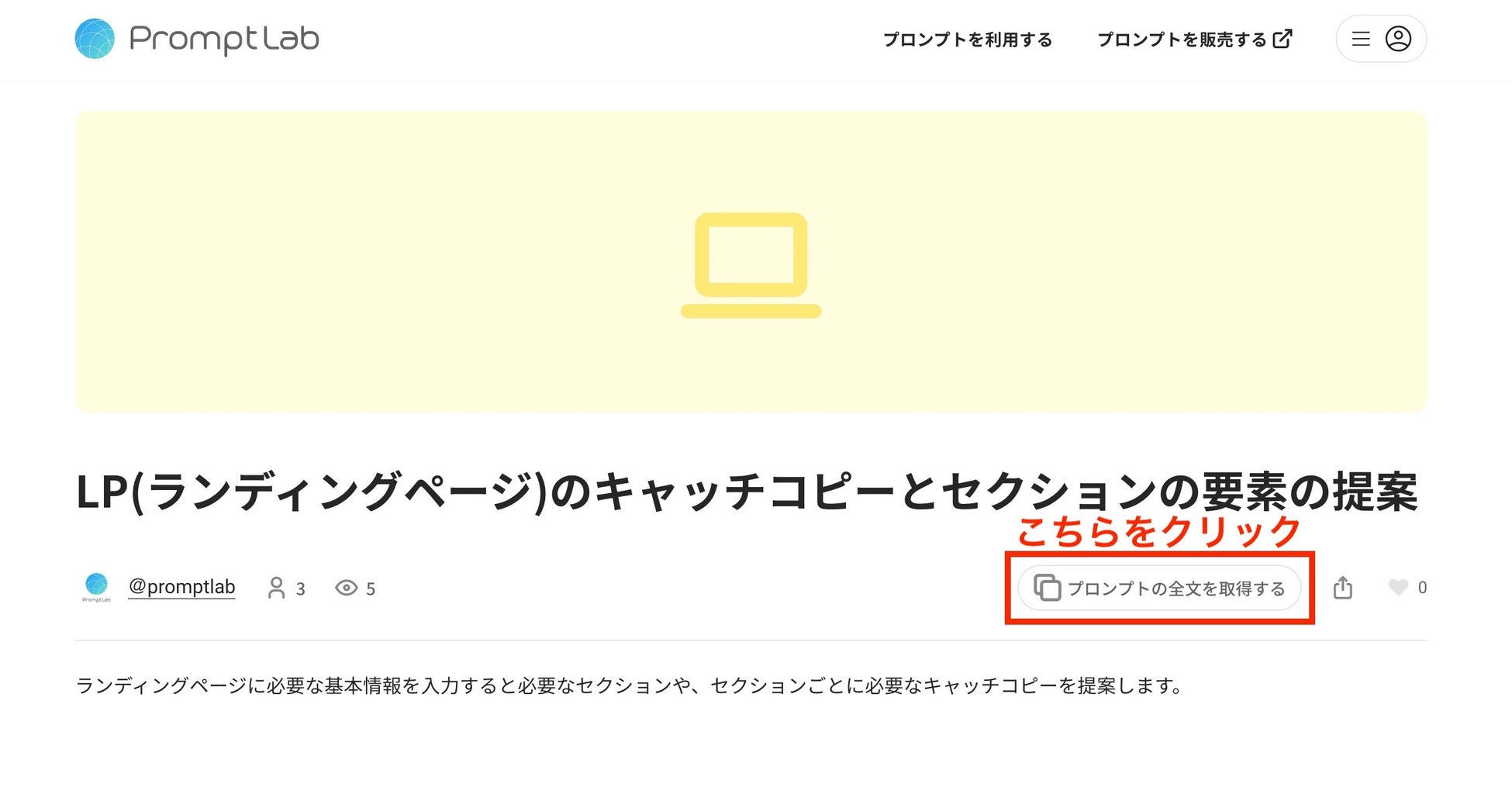The image size is (1512, 787).
Task: Click the users count person icon
Action: point(276,589)
